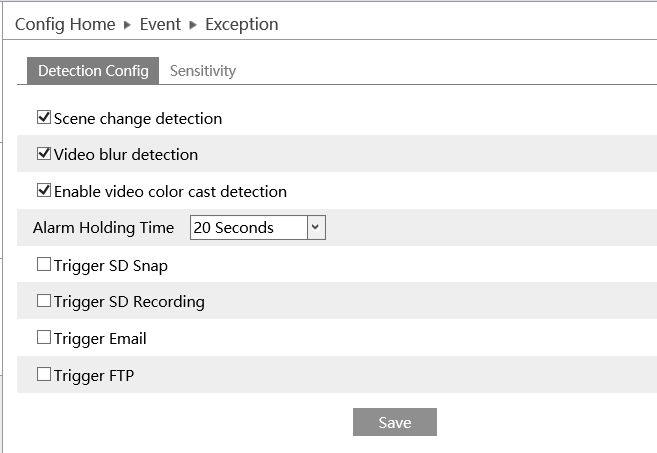Navigate to Event in the breadcrumb
Screen dimensions: 657x453
(x=160, y=24)
